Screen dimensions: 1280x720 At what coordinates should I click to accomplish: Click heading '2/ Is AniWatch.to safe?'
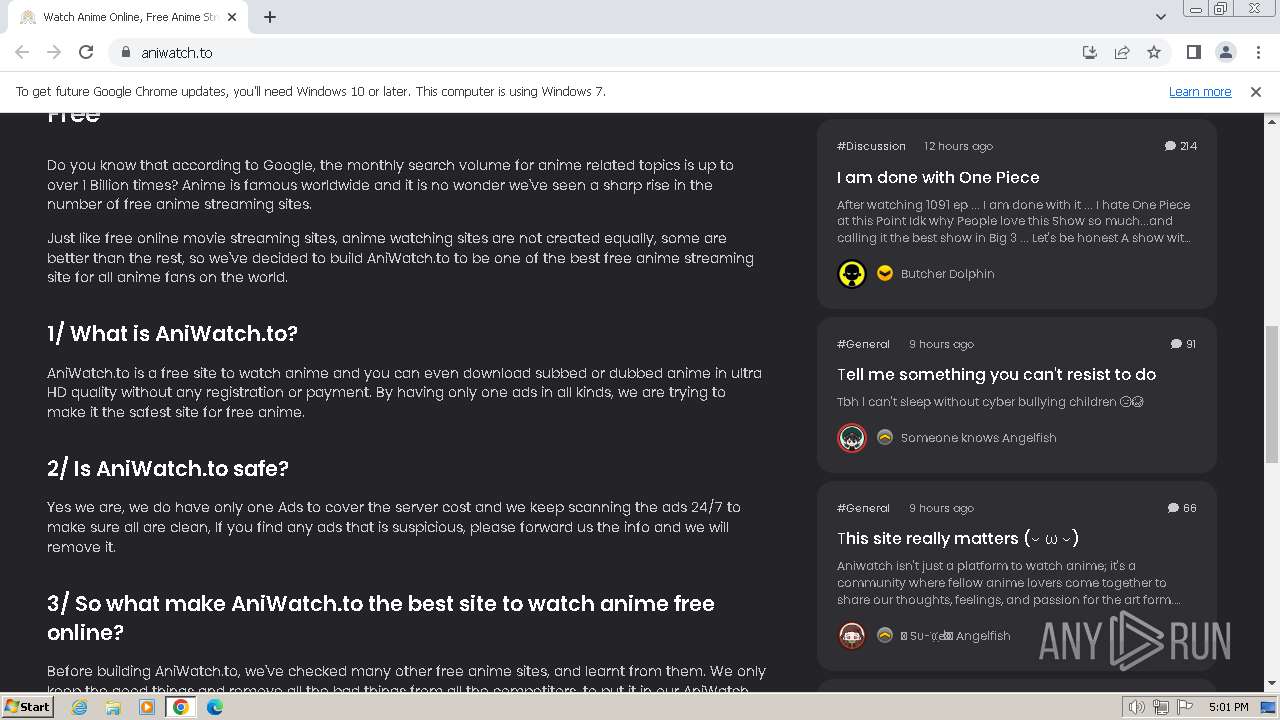click(168, 468)
